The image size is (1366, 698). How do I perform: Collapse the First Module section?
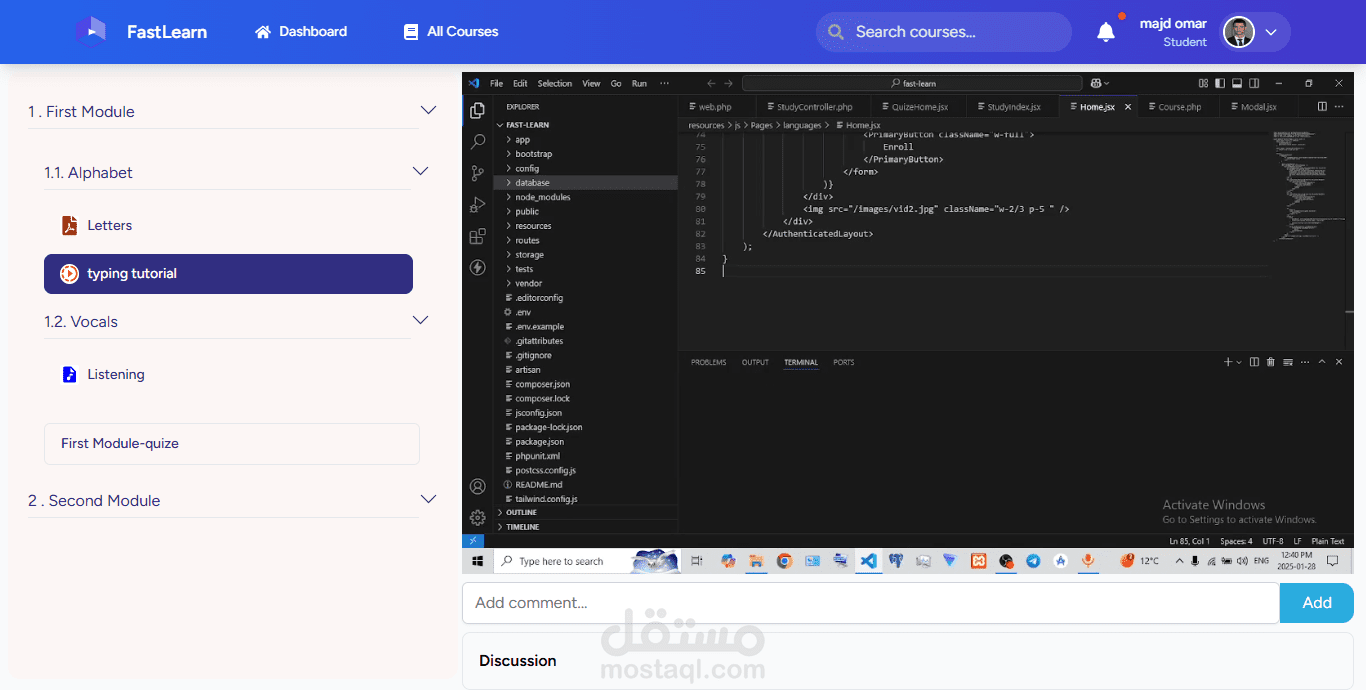[428, 110]
